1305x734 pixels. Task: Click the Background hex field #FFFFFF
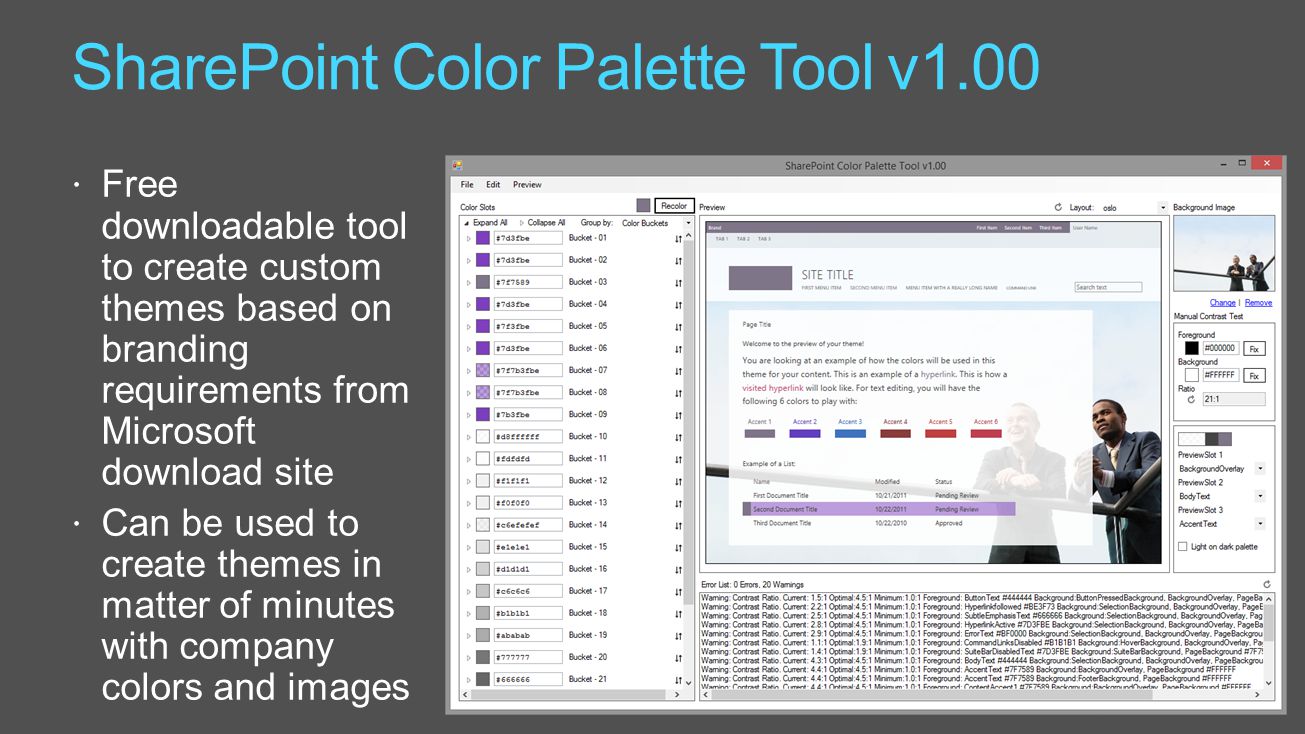pyautogui.click(x=1220, y=376)
